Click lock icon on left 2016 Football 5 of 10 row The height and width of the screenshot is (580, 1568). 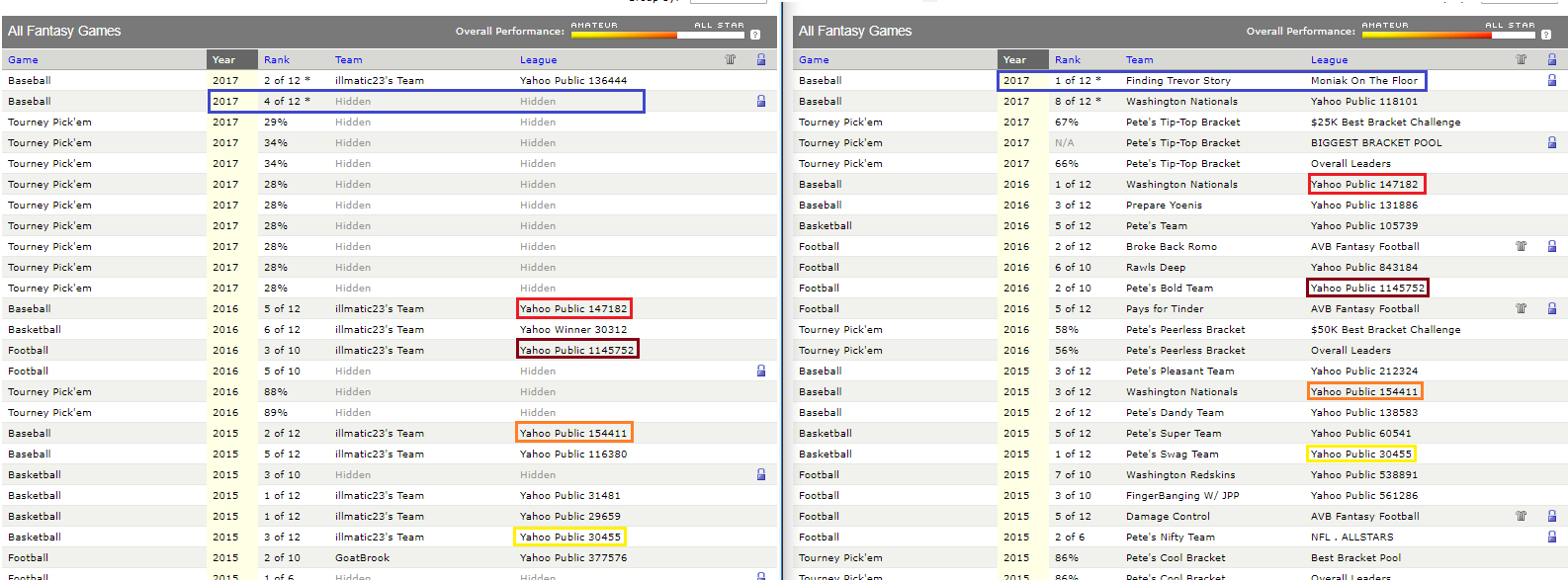761,371
